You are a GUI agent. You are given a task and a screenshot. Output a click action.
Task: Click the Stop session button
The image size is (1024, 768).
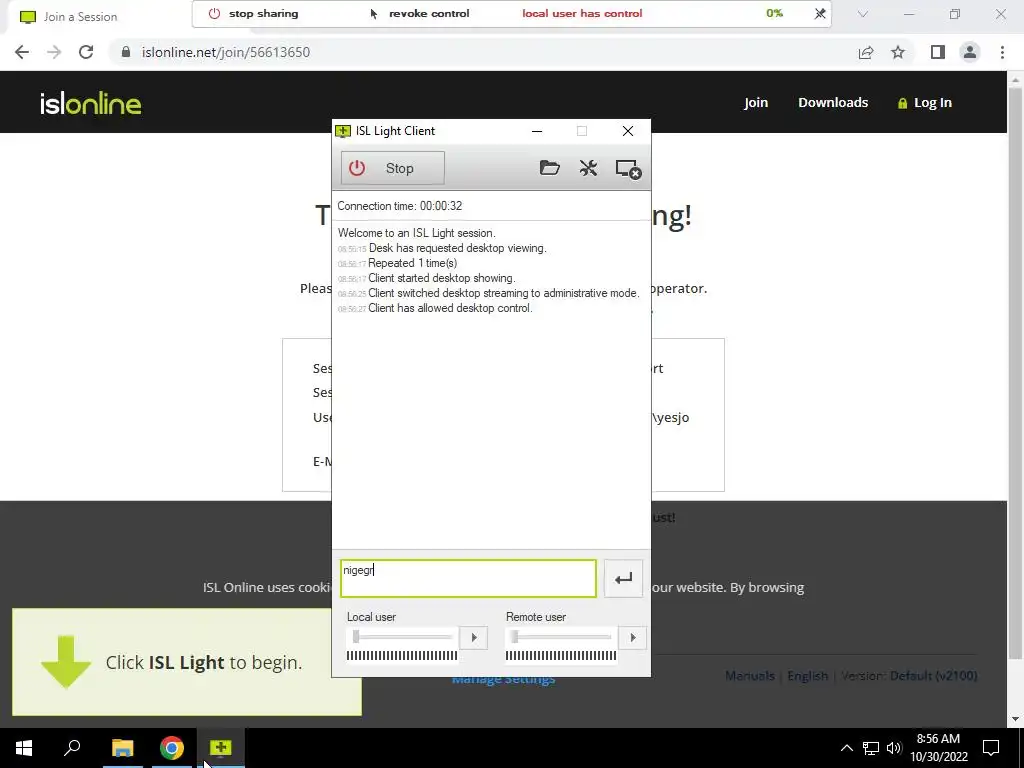392,168
